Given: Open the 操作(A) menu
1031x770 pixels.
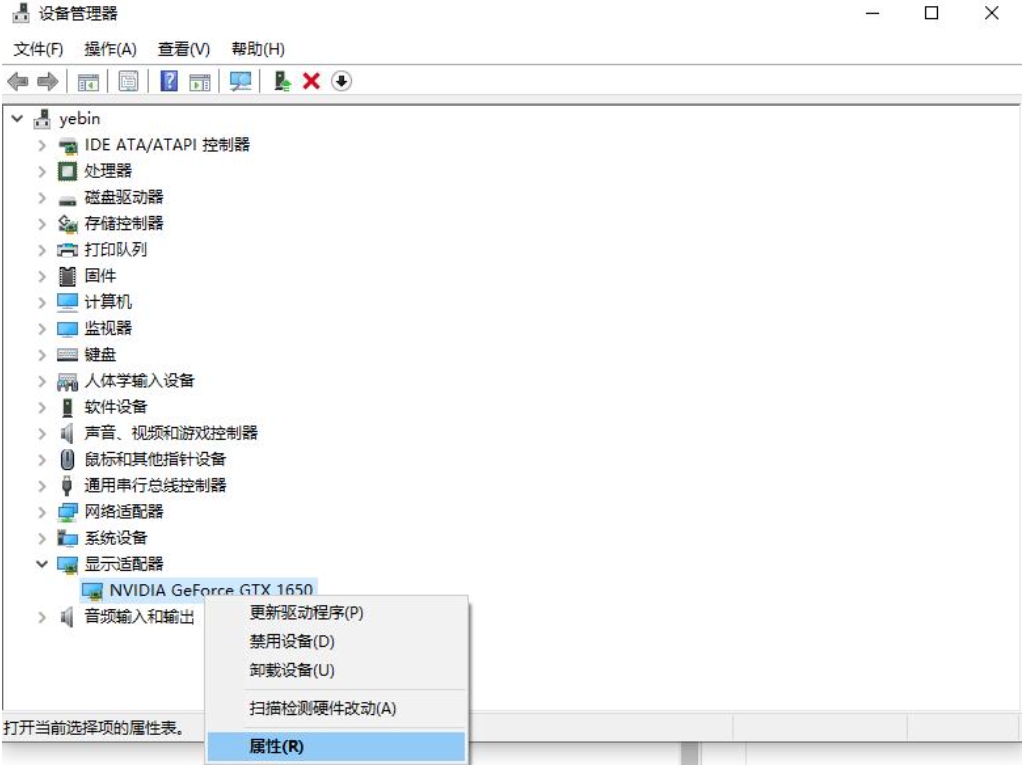Looking at the screenshot, I should [110, 49].
